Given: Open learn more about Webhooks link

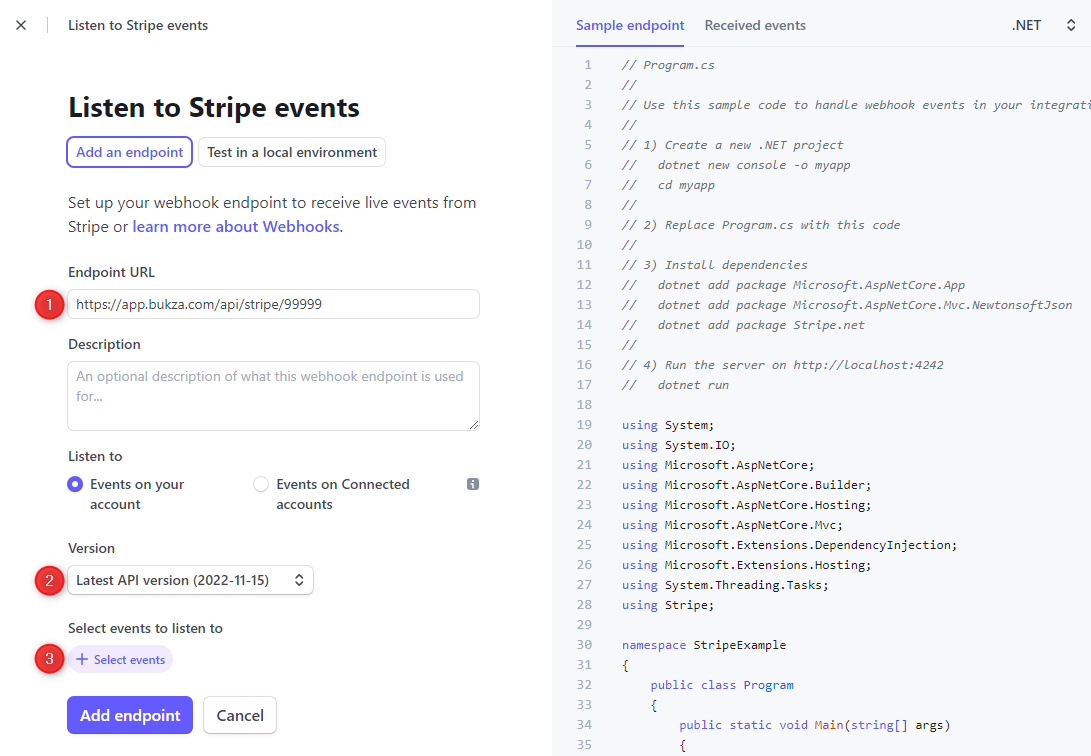Looking at the screenshot, I should click(236, 227).
